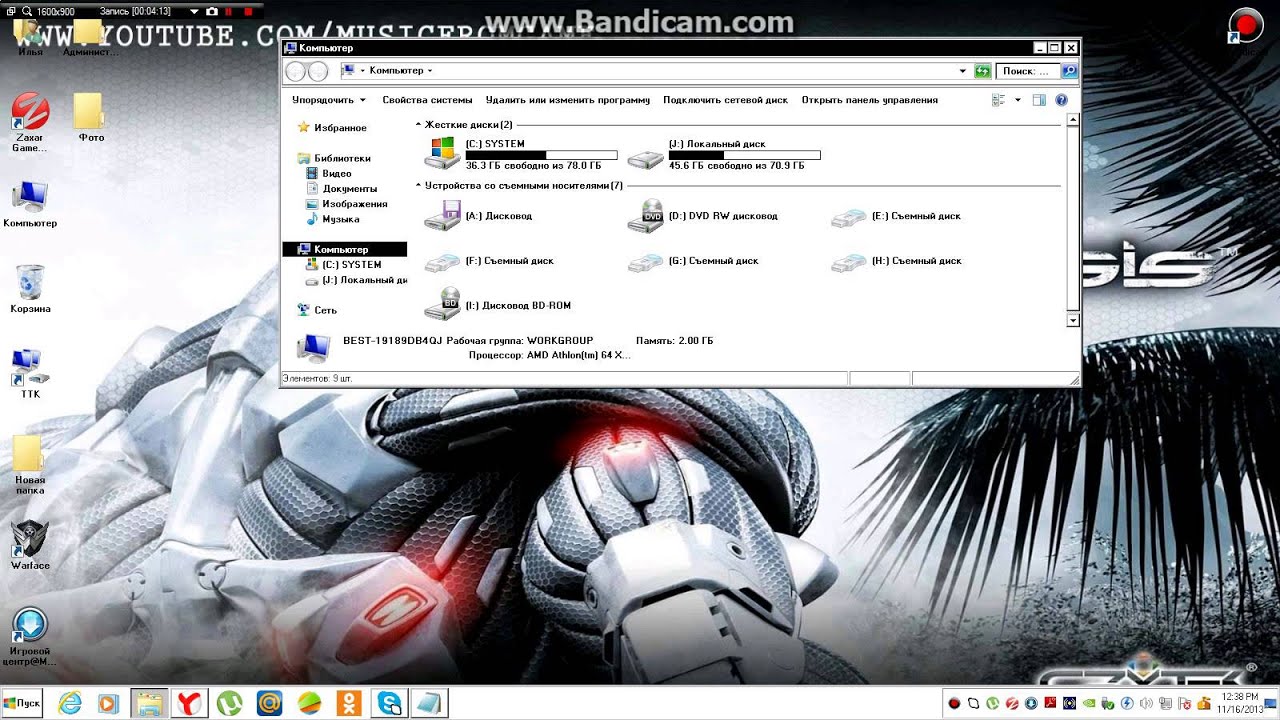Select Библиотеки in navigation pane
1280x720 pixels.
click(x=342, y=158)
